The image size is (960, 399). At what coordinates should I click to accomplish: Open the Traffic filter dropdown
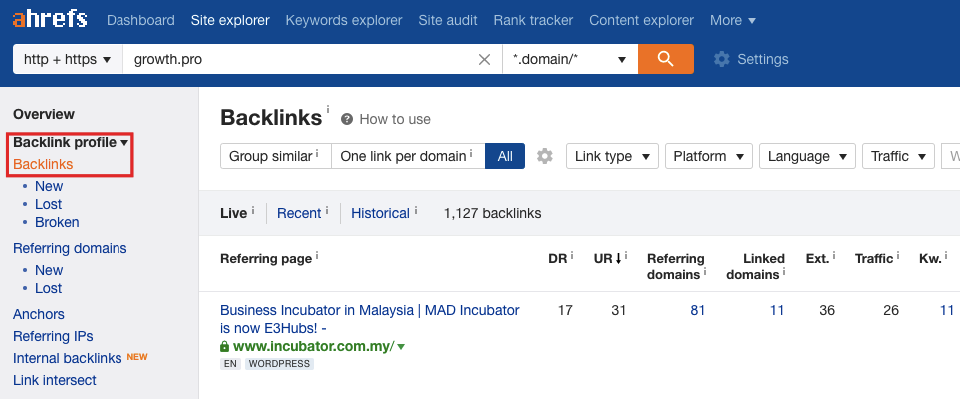click(x=898, y=156)
